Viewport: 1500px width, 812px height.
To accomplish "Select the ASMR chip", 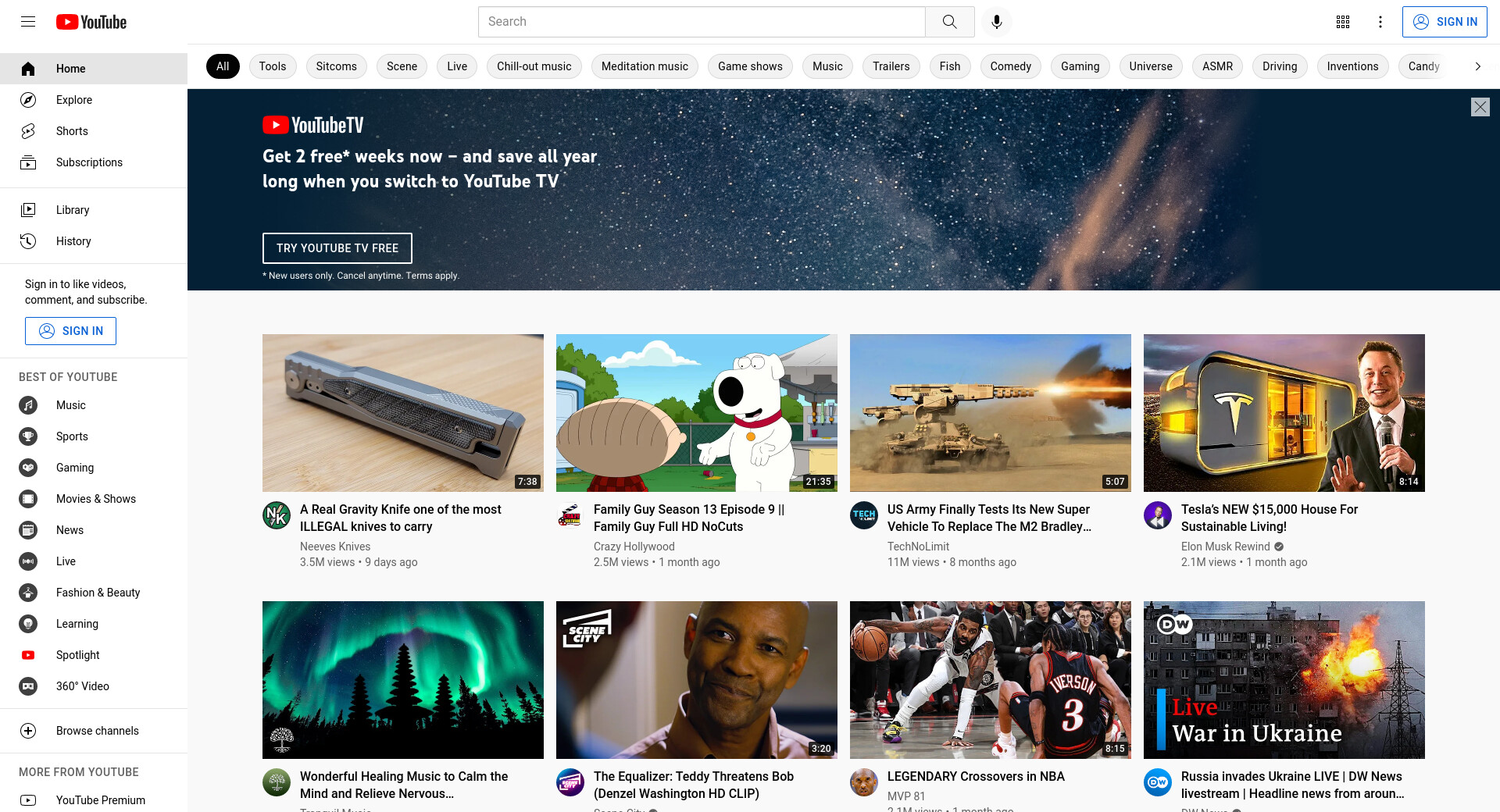I will pos(1217,66).
